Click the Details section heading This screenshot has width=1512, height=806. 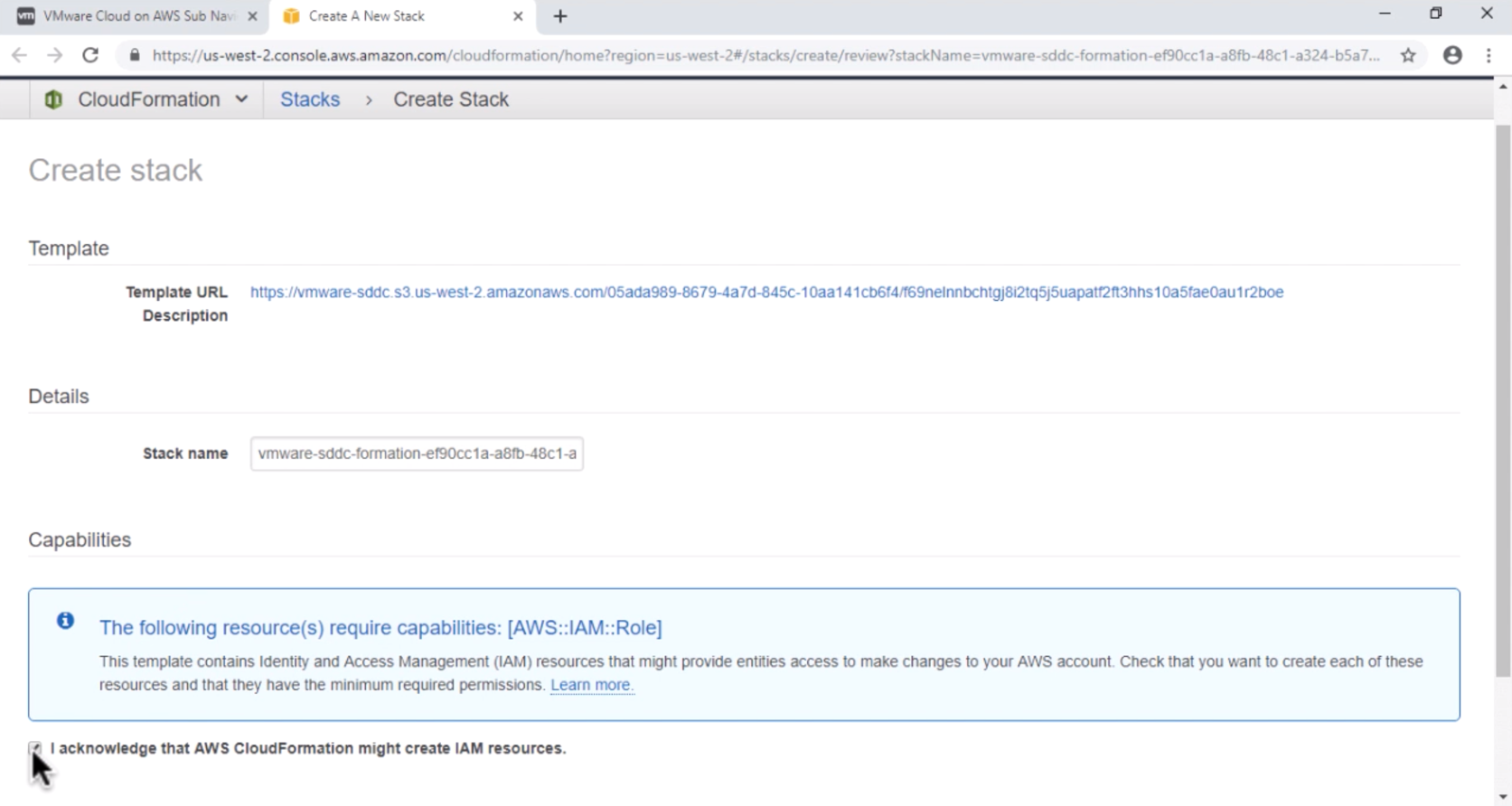click(x=59, y=397)
